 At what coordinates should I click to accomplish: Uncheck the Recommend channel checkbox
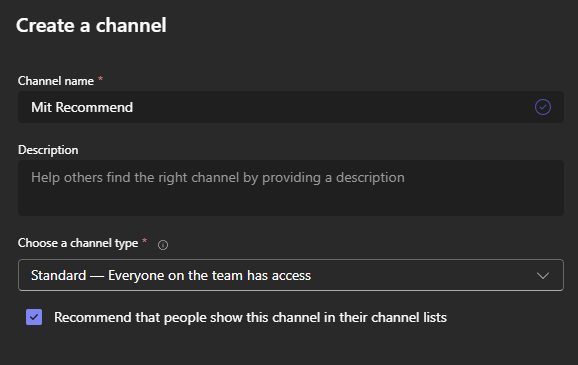click(x=34, y=317)
